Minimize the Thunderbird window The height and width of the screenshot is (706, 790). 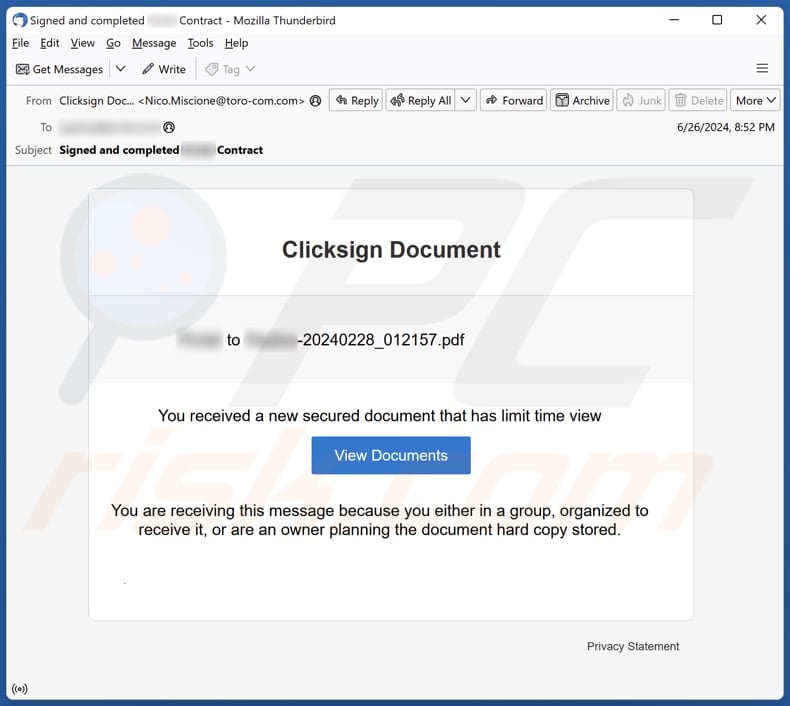point(674,20)
